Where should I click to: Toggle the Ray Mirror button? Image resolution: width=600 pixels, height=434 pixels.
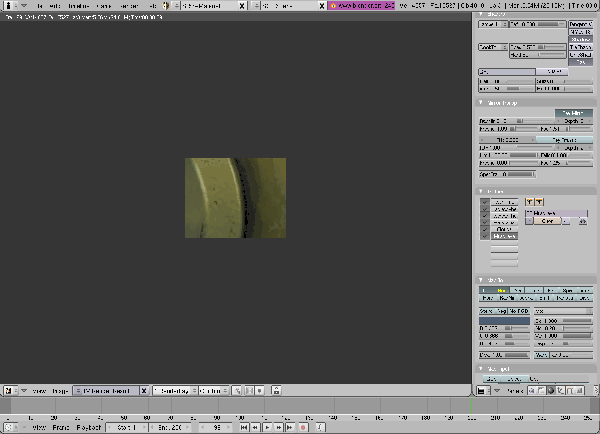coord(574,113)
